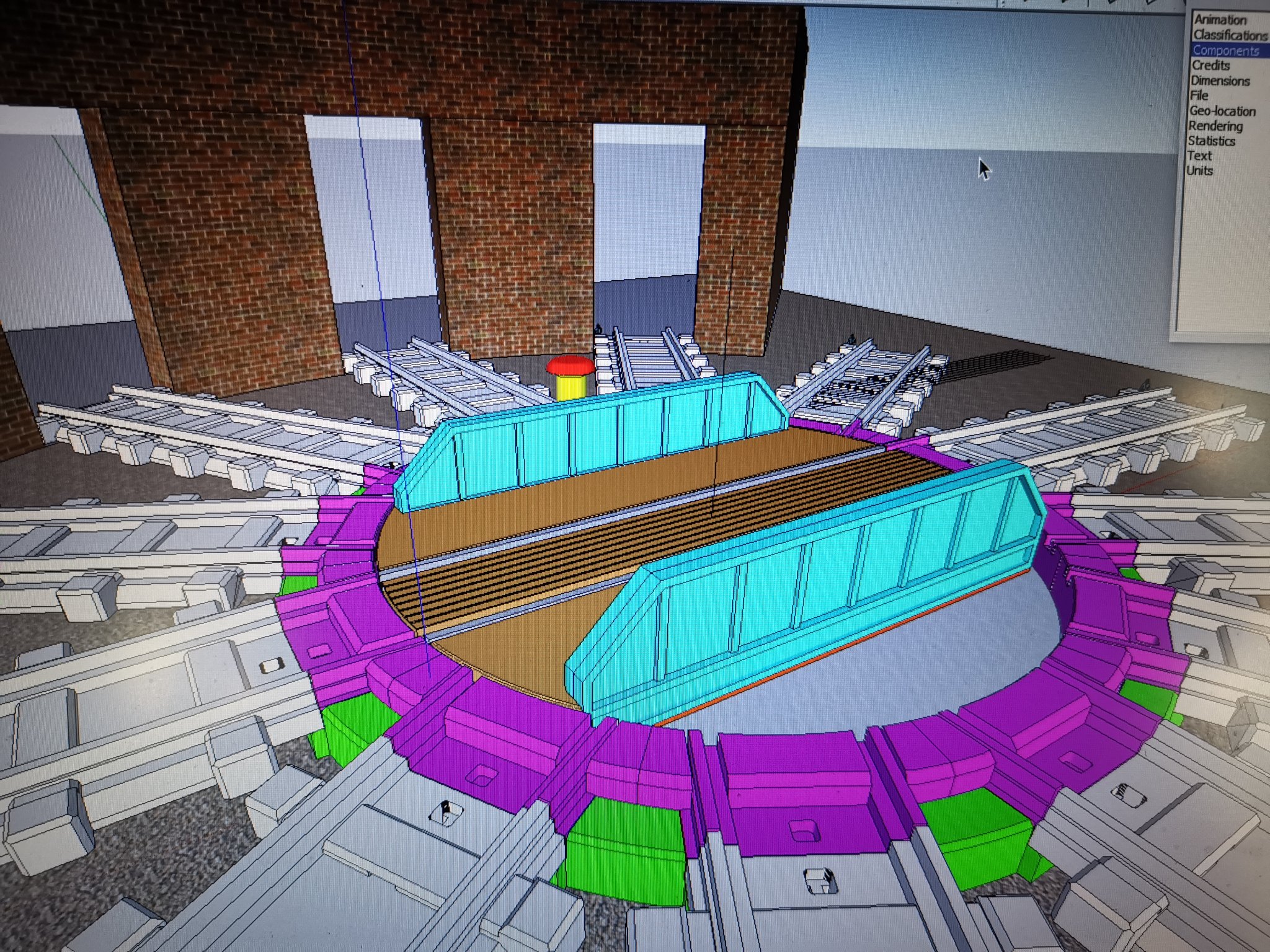Select Animation in Model Info list
This screenshot has height=952, width=1270.
1219,20
